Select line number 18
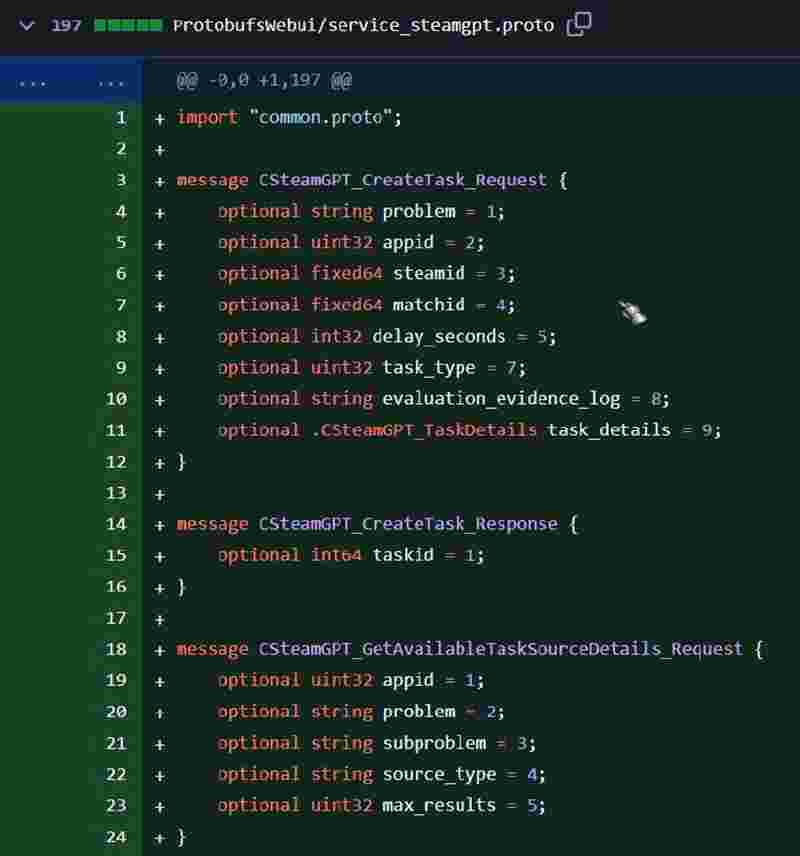 [x=117, y=649]
